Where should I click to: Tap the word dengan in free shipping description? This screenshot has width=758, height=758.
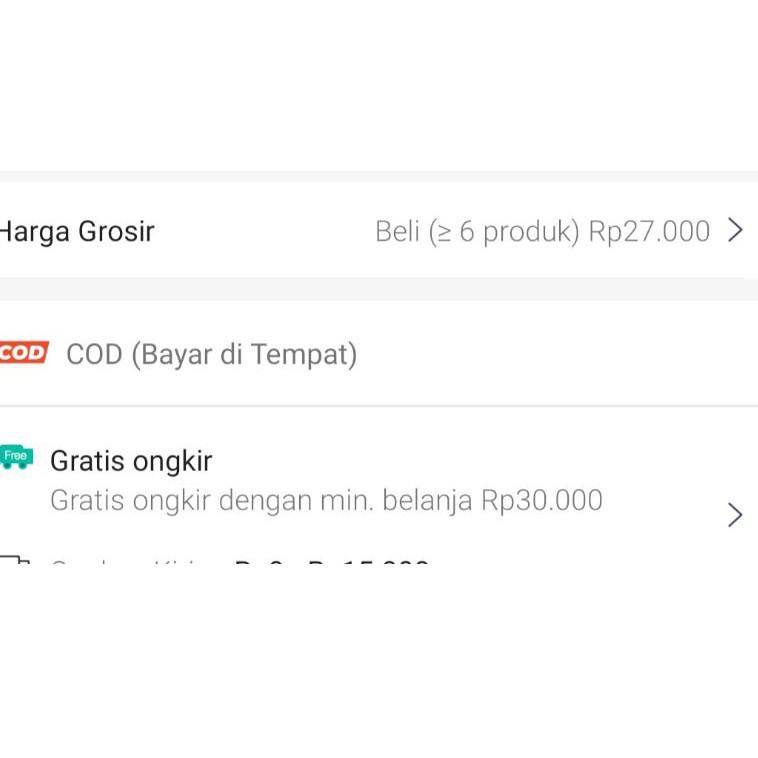click(x=265, y=501)
